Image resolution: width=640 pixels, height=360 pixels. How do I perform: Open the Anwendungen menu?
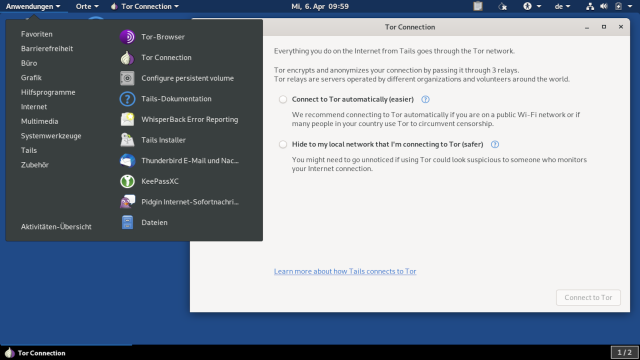33,6
